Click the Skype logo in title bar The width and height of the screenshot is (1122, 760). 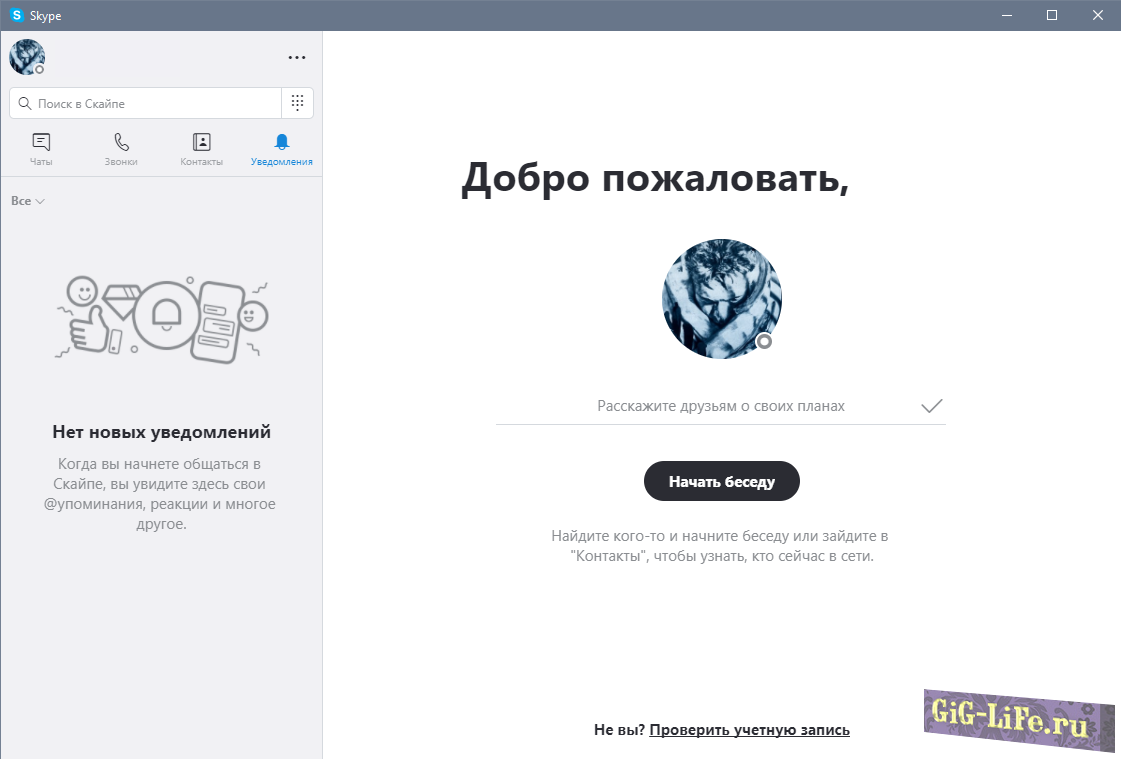pos(16,15)
